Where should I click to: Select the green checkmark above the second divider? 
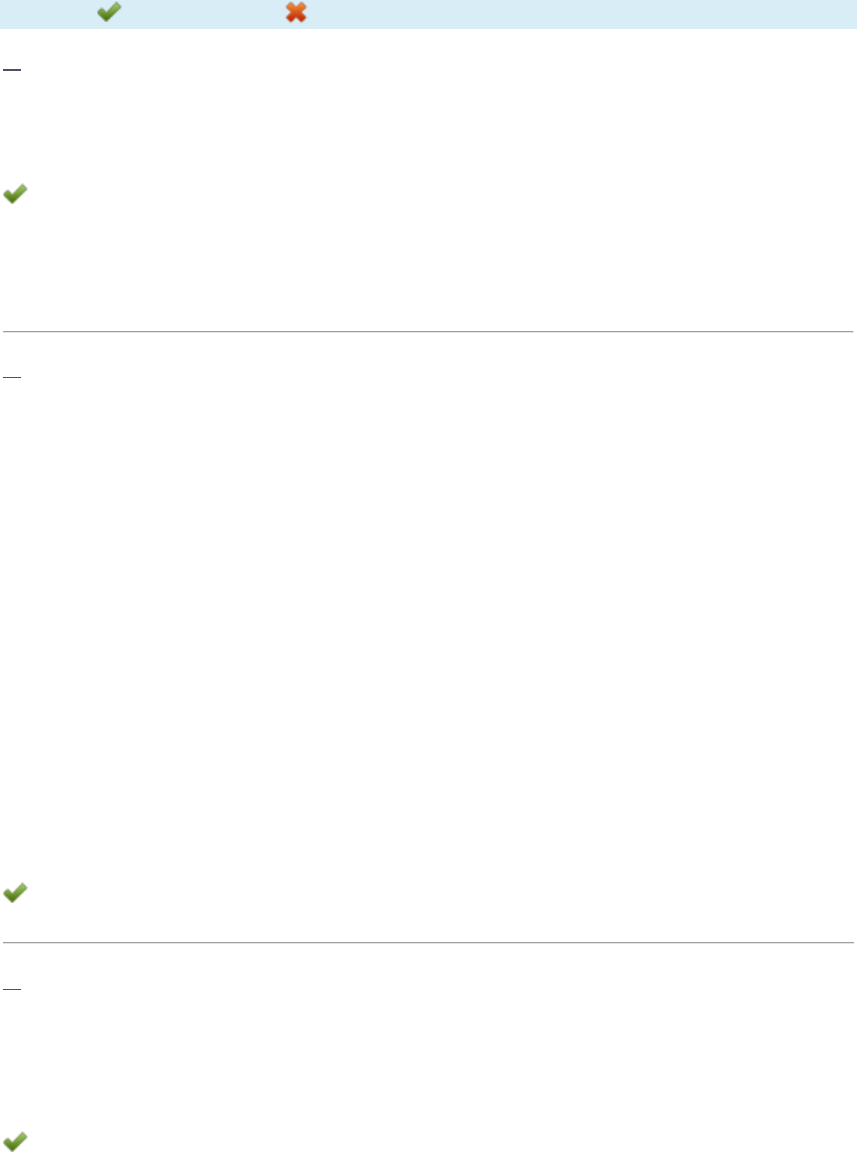[x=15, y=893]
